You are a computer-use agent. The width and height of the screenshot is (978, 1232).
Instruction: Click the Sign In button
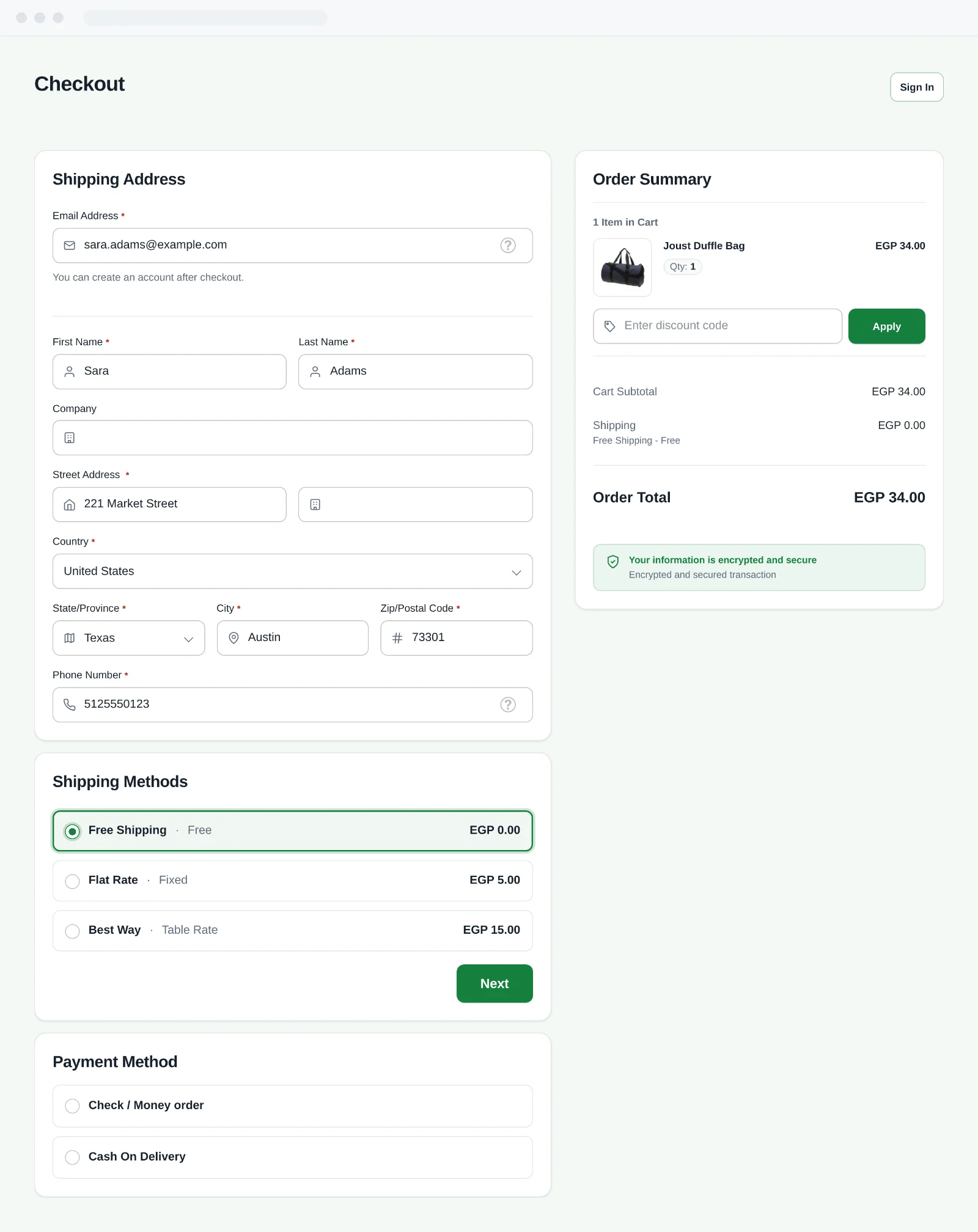click(x=917, y=87)
